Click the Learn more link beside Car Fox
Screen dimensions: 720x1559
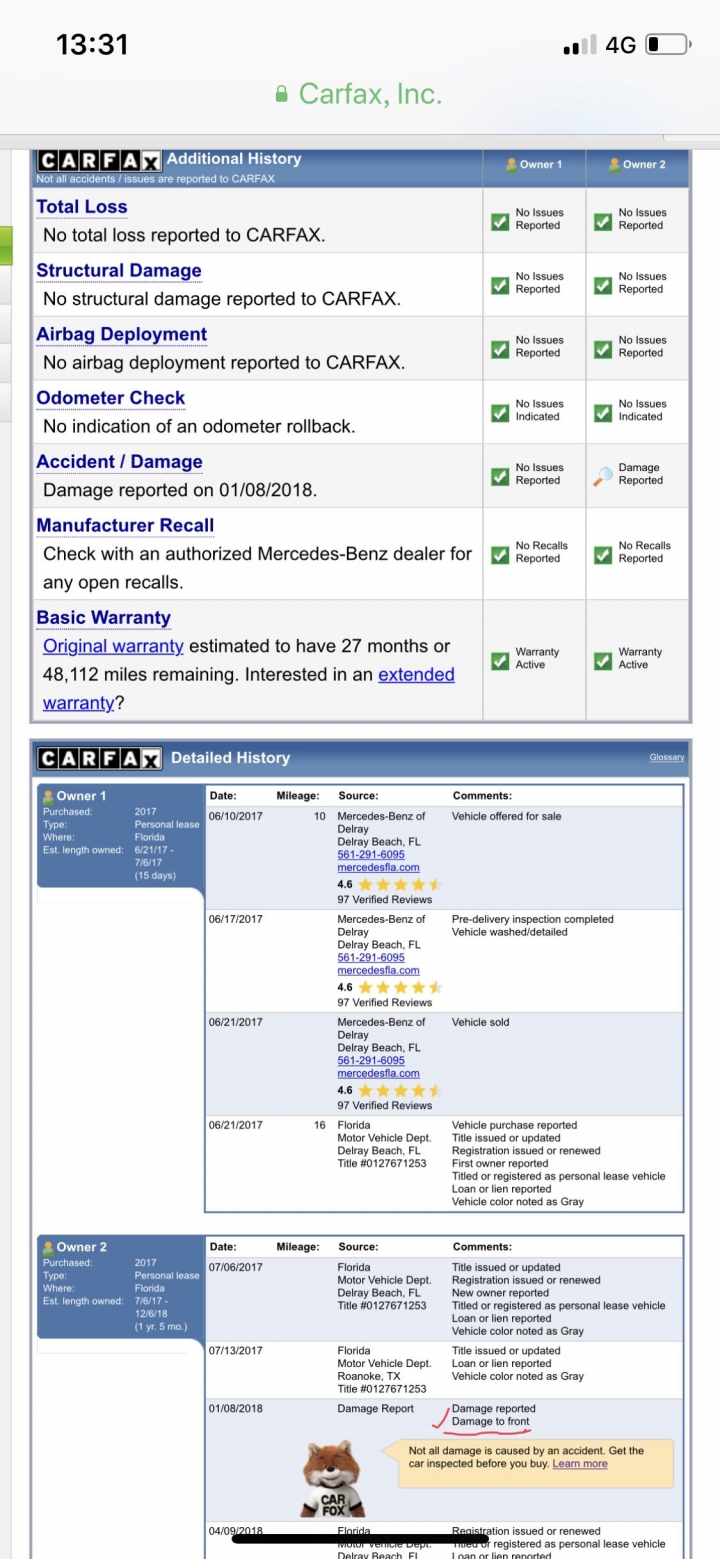(x=580, y=1464)
